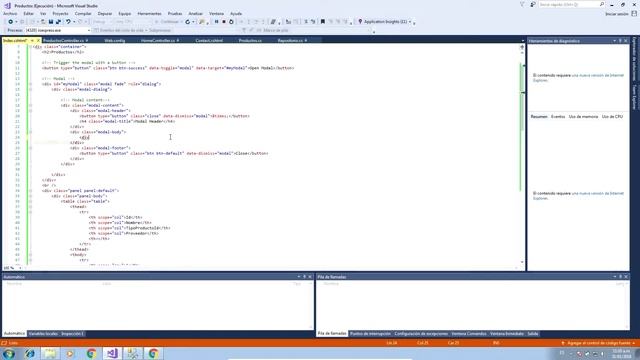Open the Ventana menu

(x=216, y=13)
